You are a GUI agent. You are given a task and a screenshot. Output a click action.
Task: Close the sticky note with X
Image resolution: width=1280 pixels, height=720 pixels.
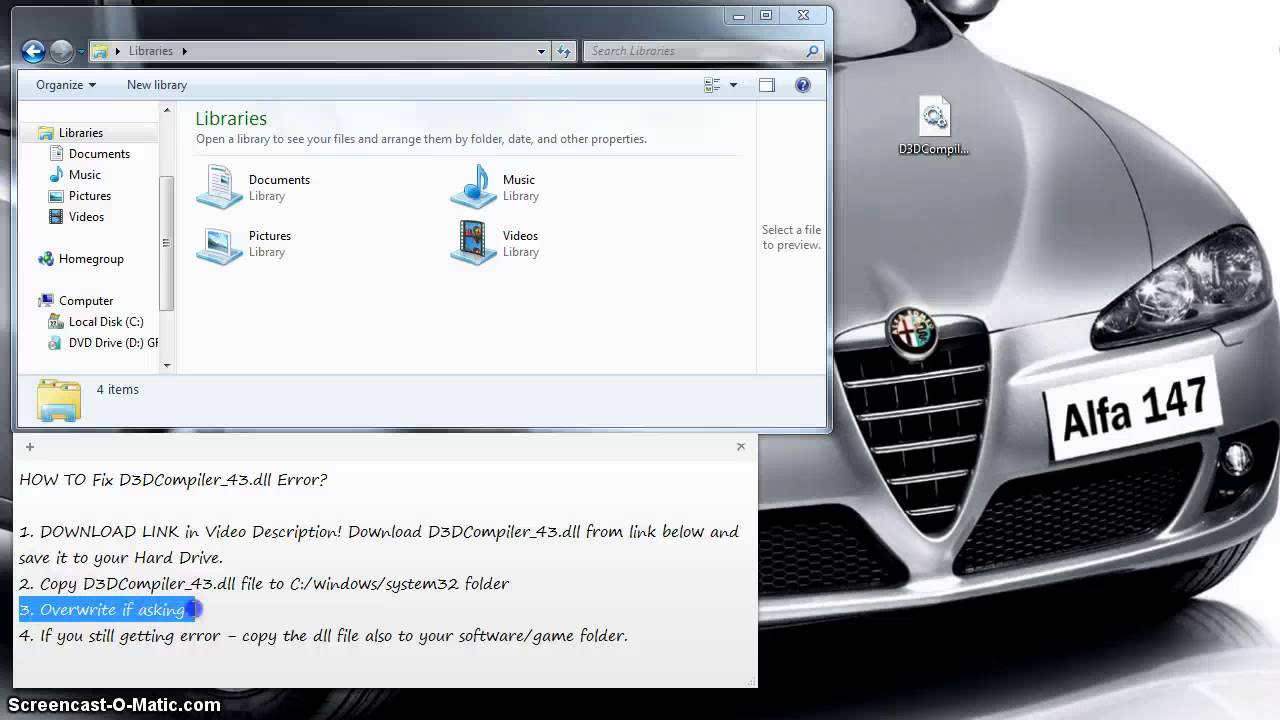tap(741, 447)
